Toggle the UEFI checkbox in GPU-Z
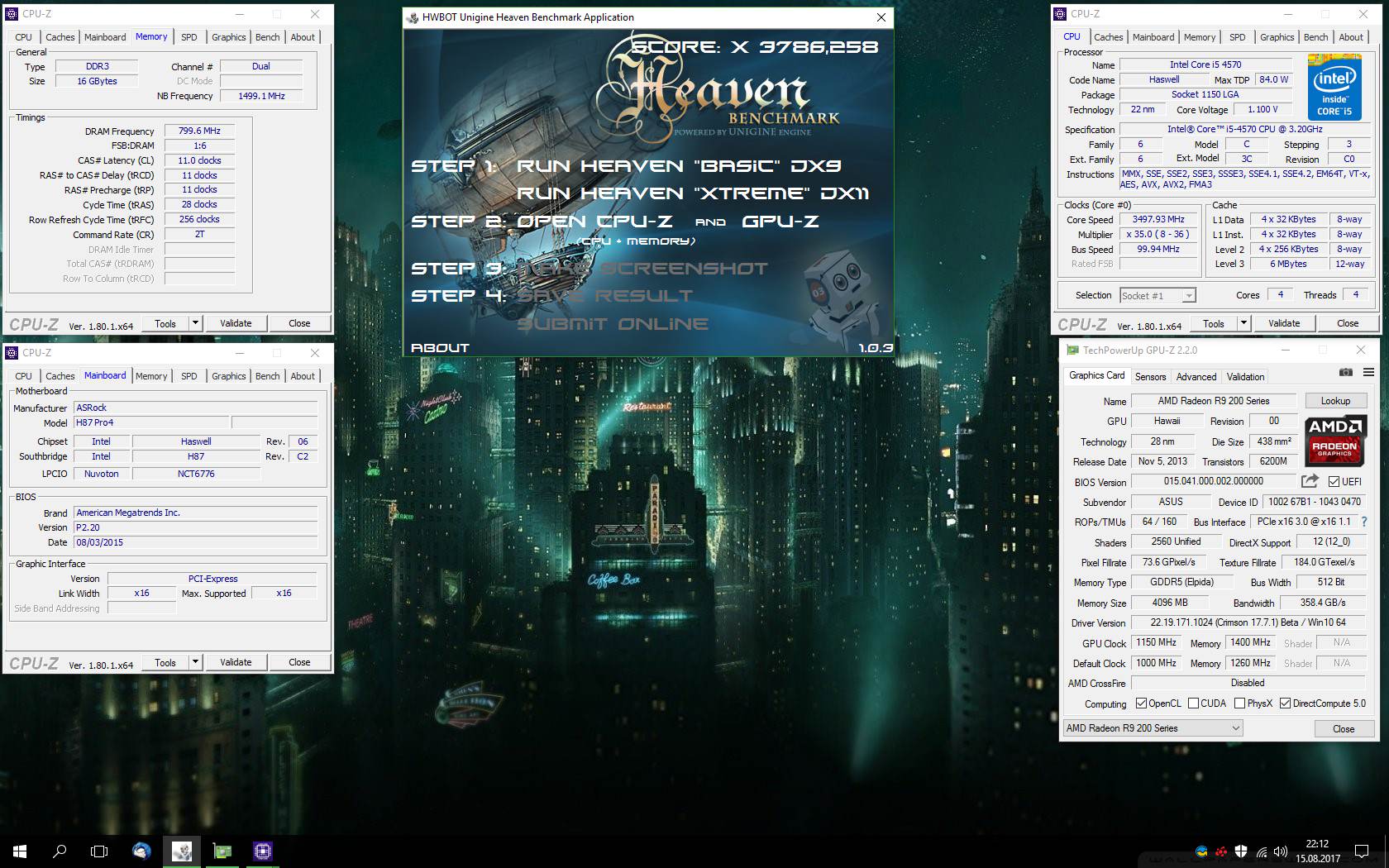The image size is (1389, 868). pyautogui.click(x=1334, y=481)
